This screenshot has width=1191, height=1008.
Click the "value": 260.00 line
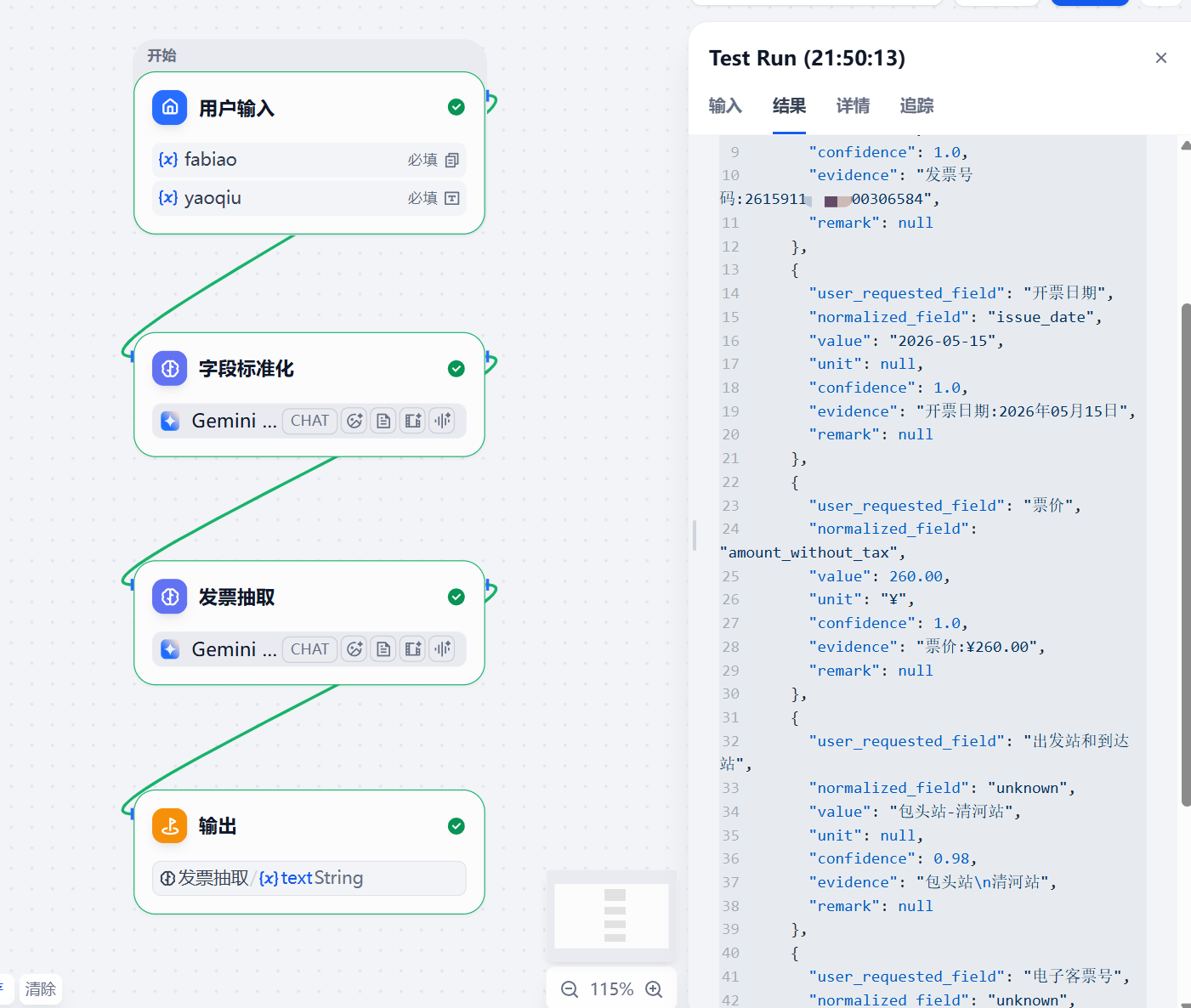coord(879,576)
